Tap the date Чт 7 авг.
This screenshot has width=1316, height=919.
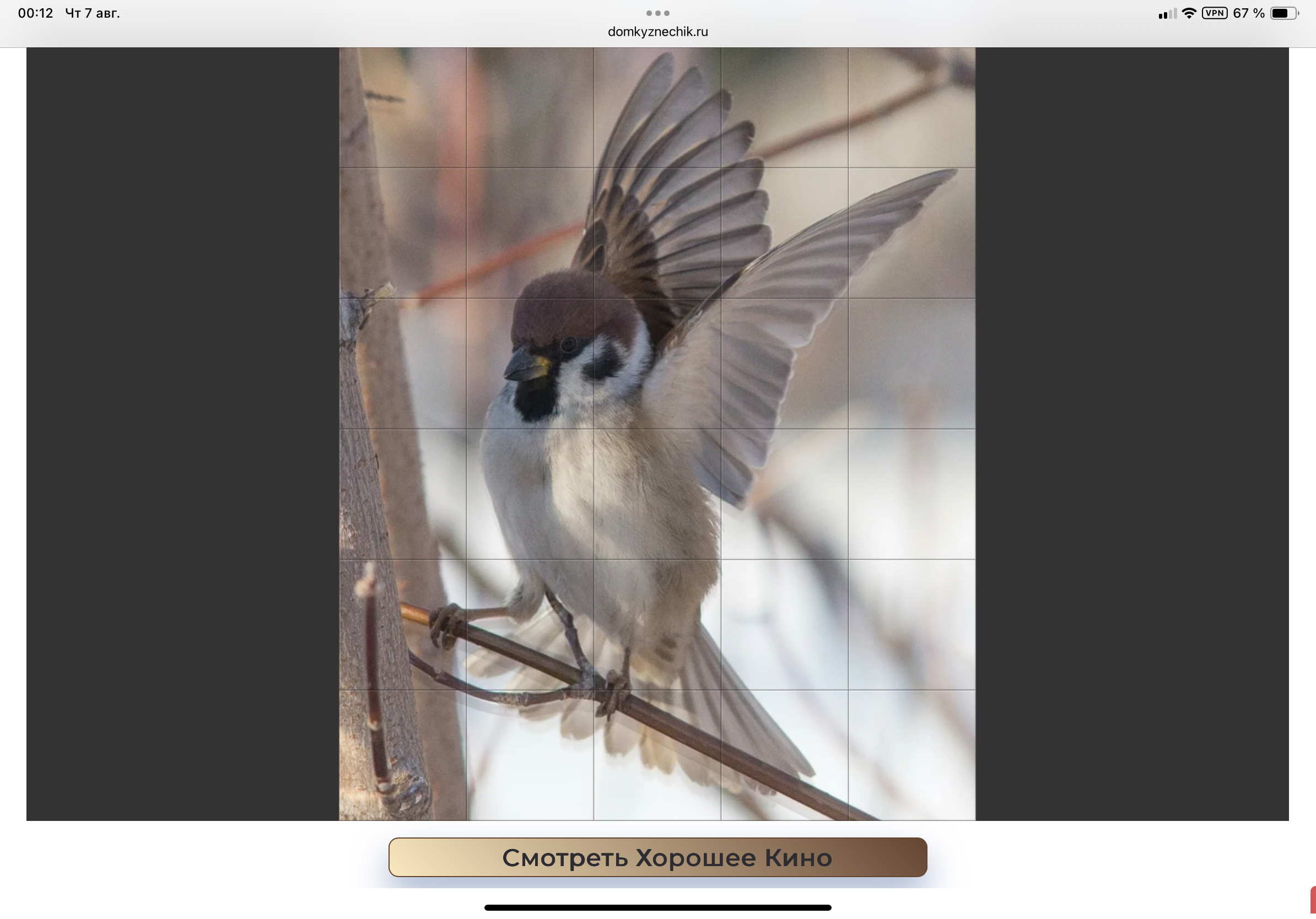click(x=92, y=13)
